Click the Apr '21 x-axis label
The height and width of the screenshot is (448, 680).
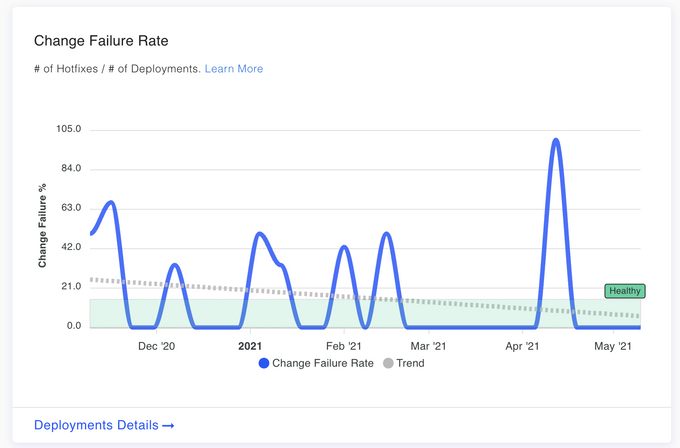click(523, 346)
